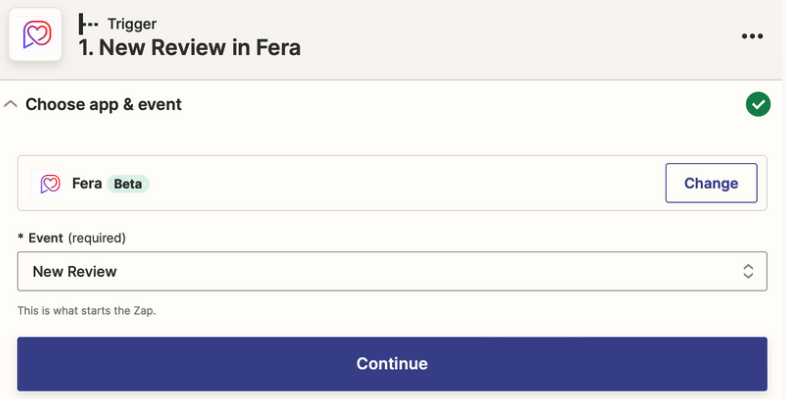Click the step title New Review in Fera
The image size is (786, 399).
(189, 48)
